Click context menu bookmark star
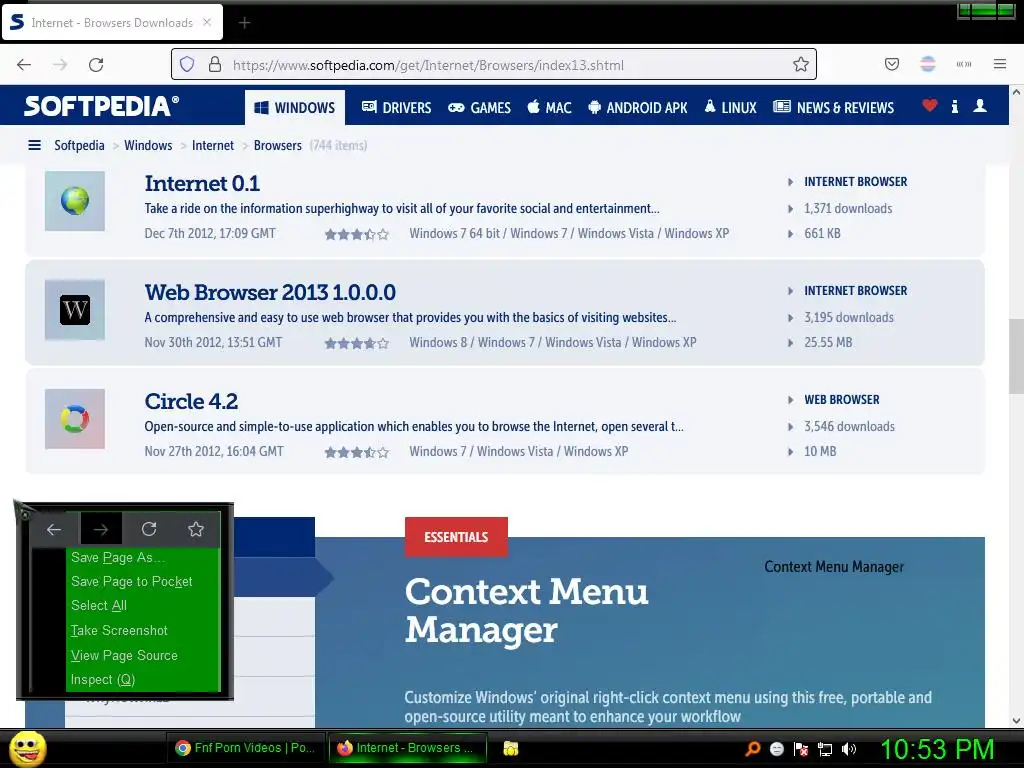Screen dimensions: 1024x768 pyautogui.click(x=196, y=529)
